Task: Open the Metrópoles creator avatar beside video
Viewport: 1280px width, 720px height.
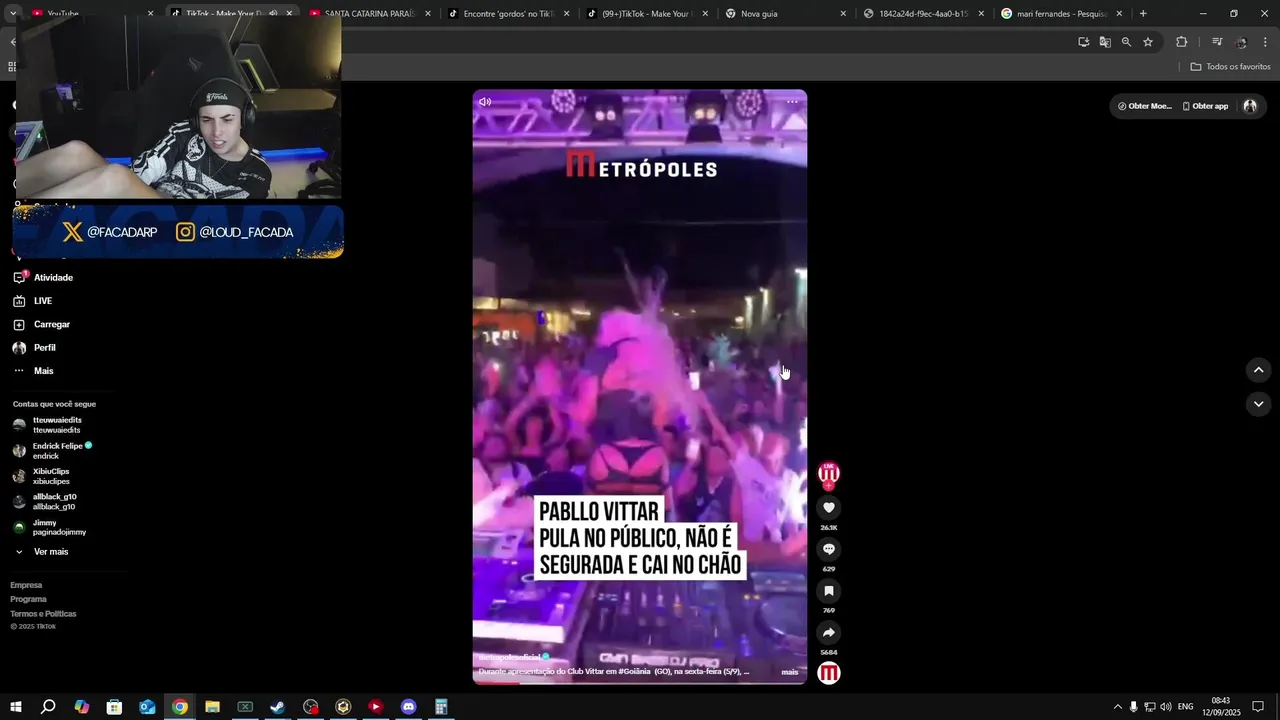Action: [x=828, y=472]
